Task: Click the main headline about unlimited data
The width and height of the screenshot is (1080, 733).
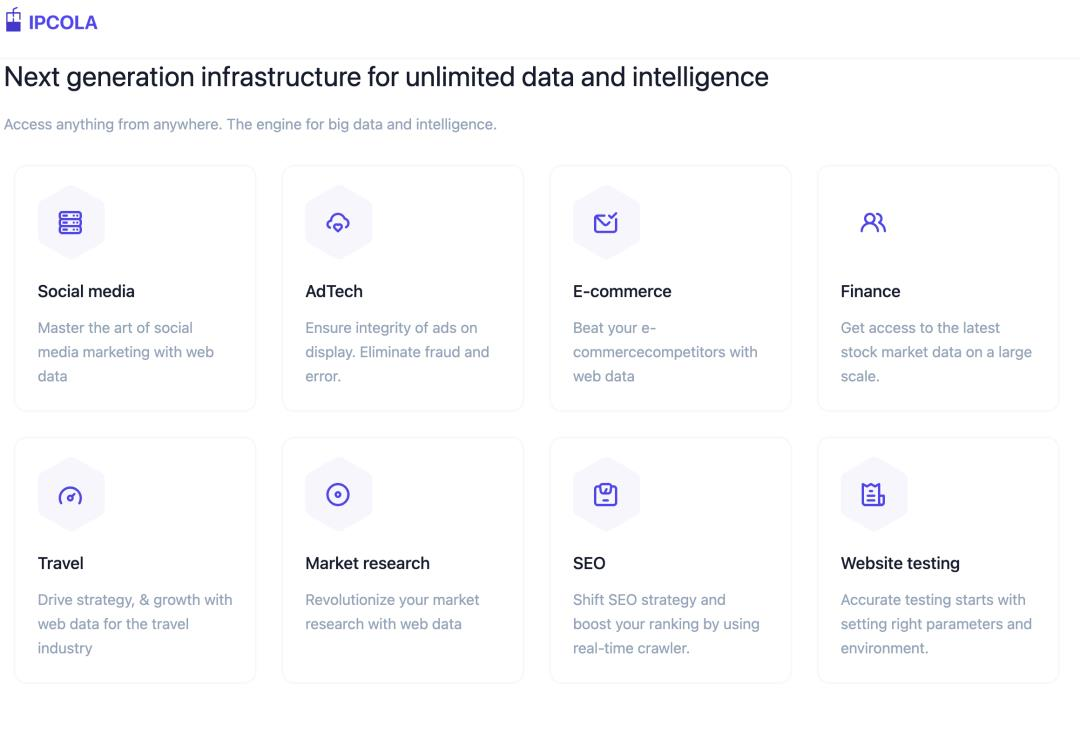Action: pyautogui.click(x=386, y=77)
